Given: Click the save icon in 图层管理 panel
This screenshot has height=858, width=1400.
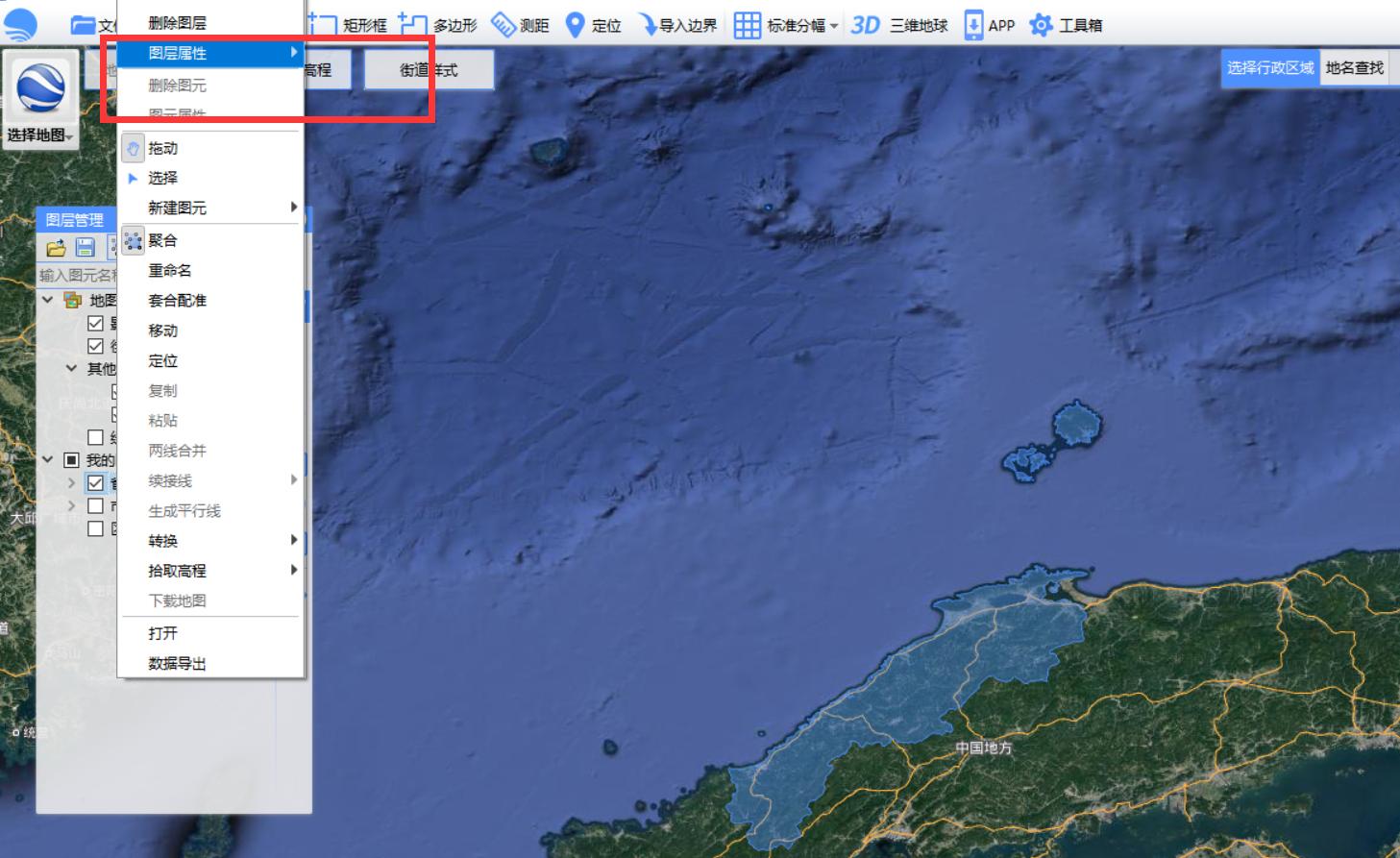Looking at the screenshot, I should tap(86, 248).
